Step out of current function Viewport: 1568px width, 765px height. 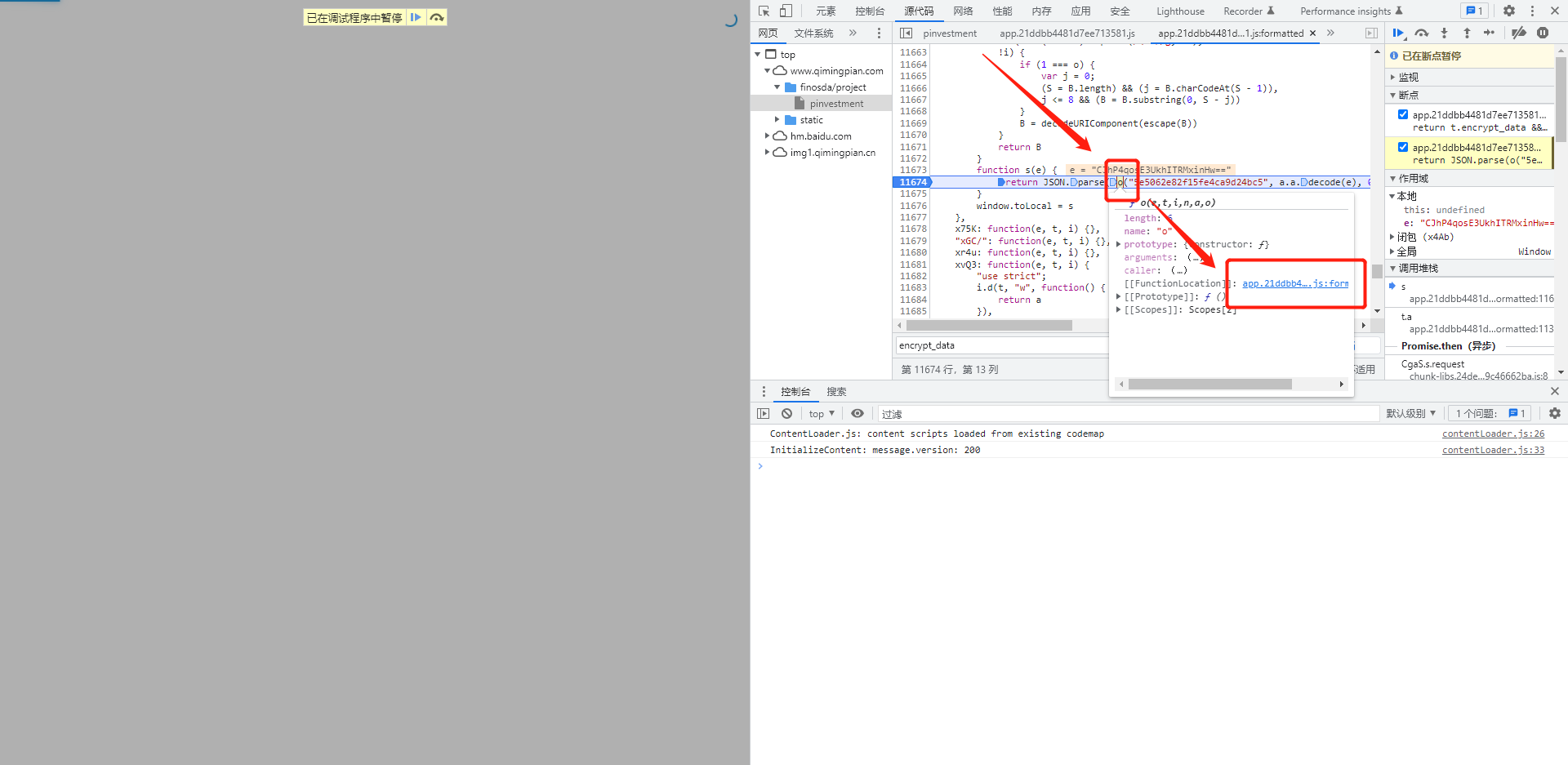pos(1467,33)
